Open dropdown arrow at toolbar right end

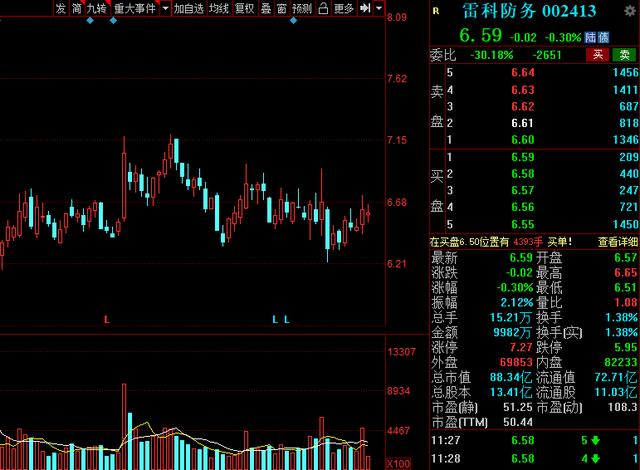(379, 8)
